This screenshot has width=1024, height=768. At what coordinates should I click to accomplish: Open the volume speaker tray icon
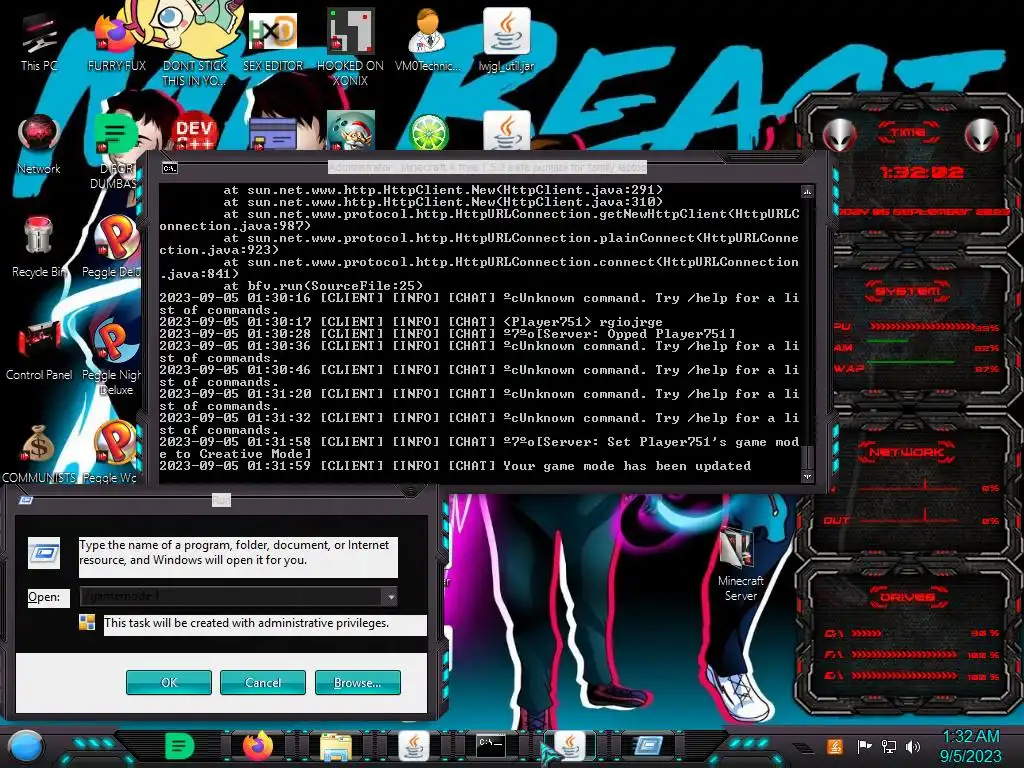coord(912,746)
